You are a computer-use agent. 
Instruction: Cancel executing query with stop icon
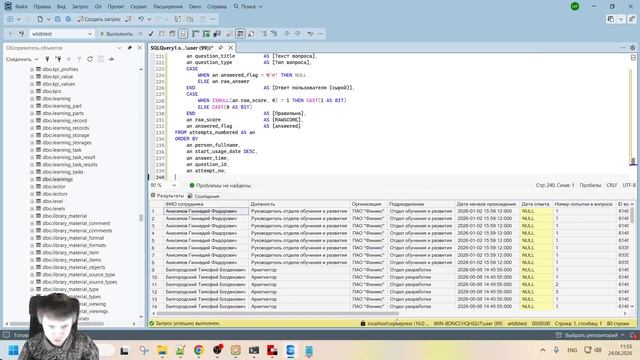point(140,34)
